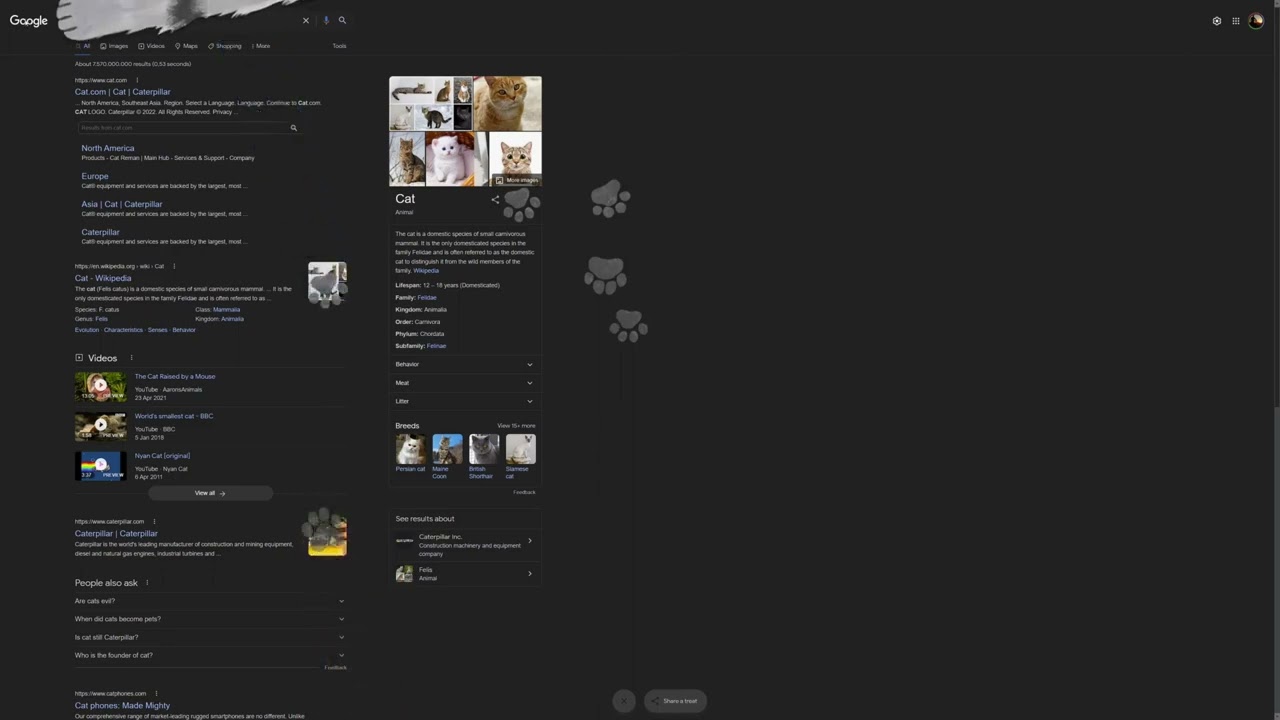Image resolution: width=1280 pixels, height=720 pixels.
Task: Open the Felis Animal result chevron
Action: [x=530, y=574]
